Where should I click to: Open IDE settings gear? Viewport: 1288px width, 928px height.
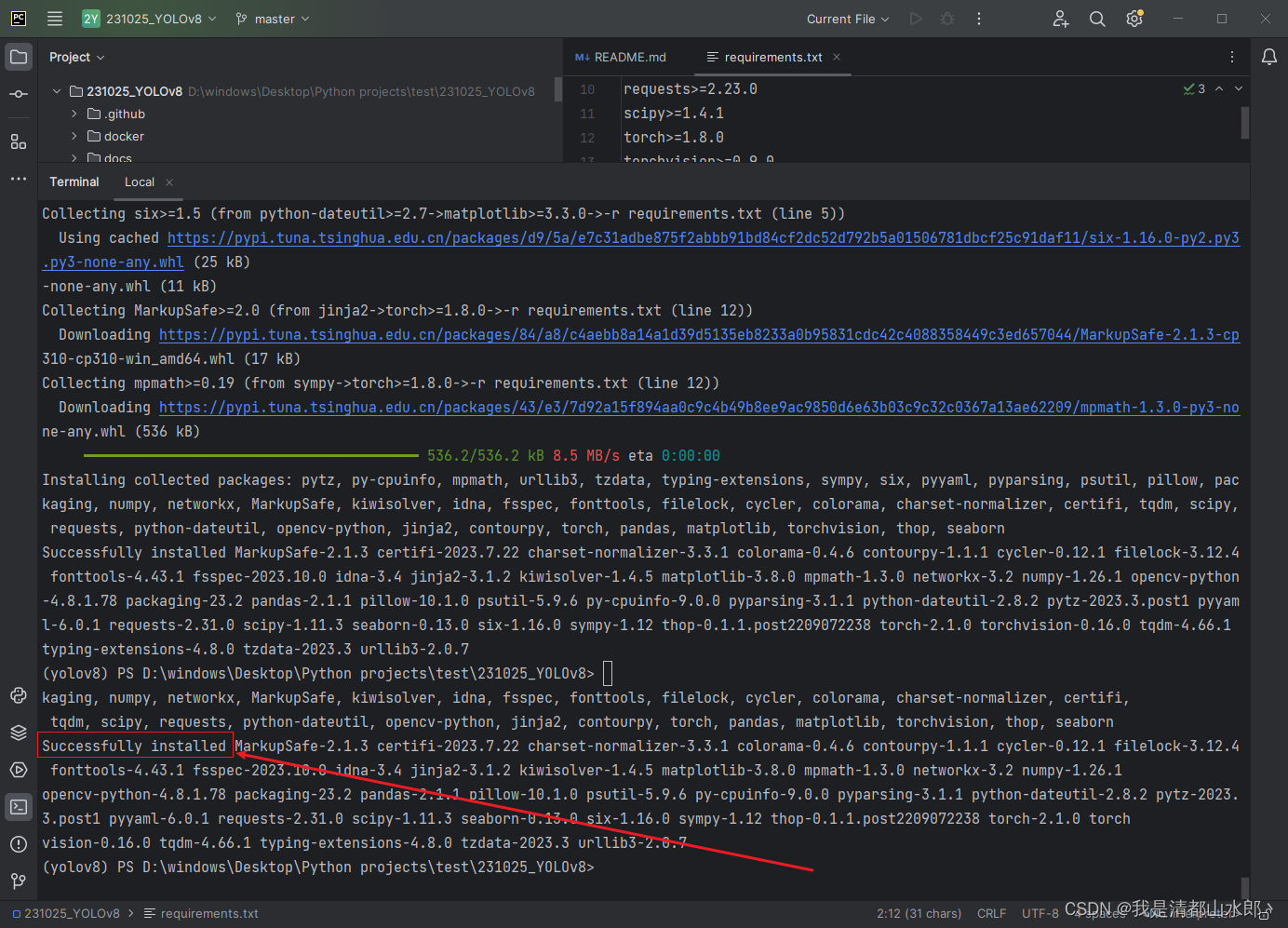point(1134,19)
